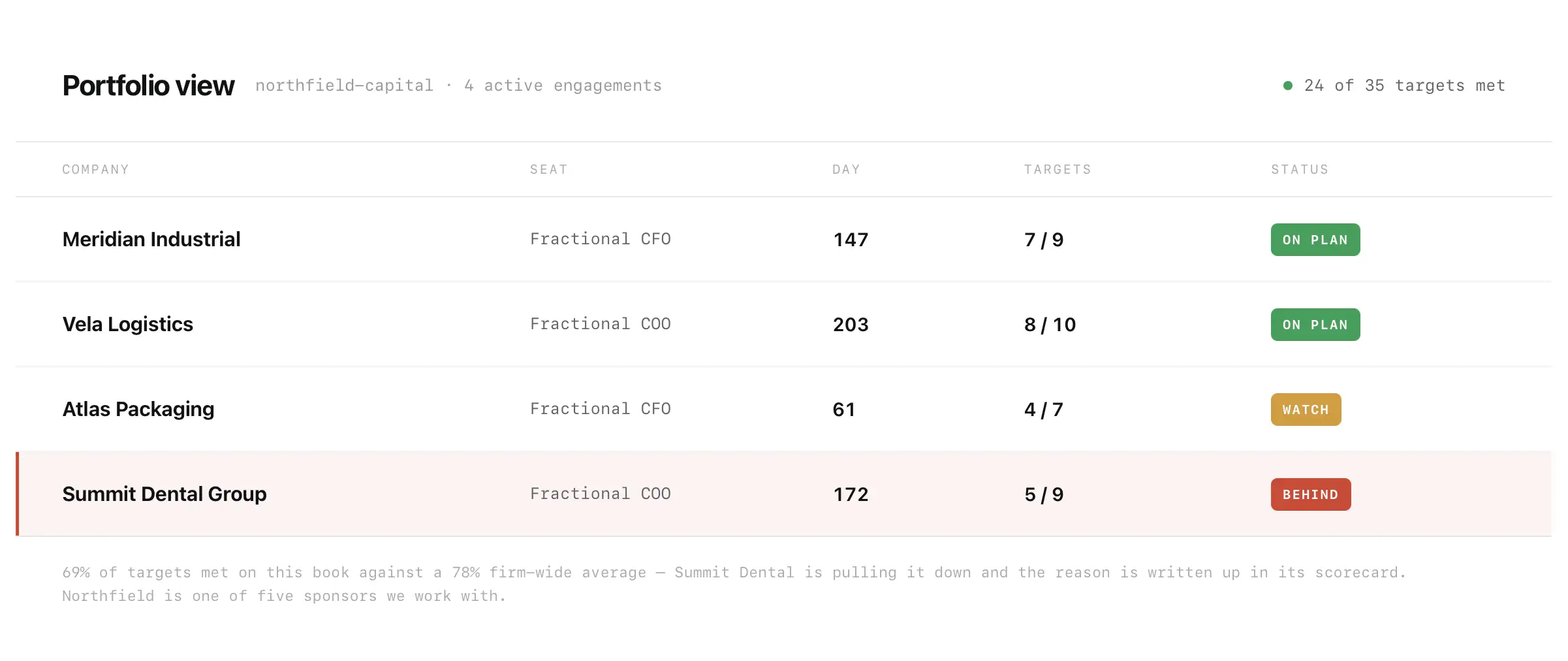Image resolution: width=1568 pixels, height=661 pixels.
Task: Open the Vela Logistics engagement
Action: (783, 324)
